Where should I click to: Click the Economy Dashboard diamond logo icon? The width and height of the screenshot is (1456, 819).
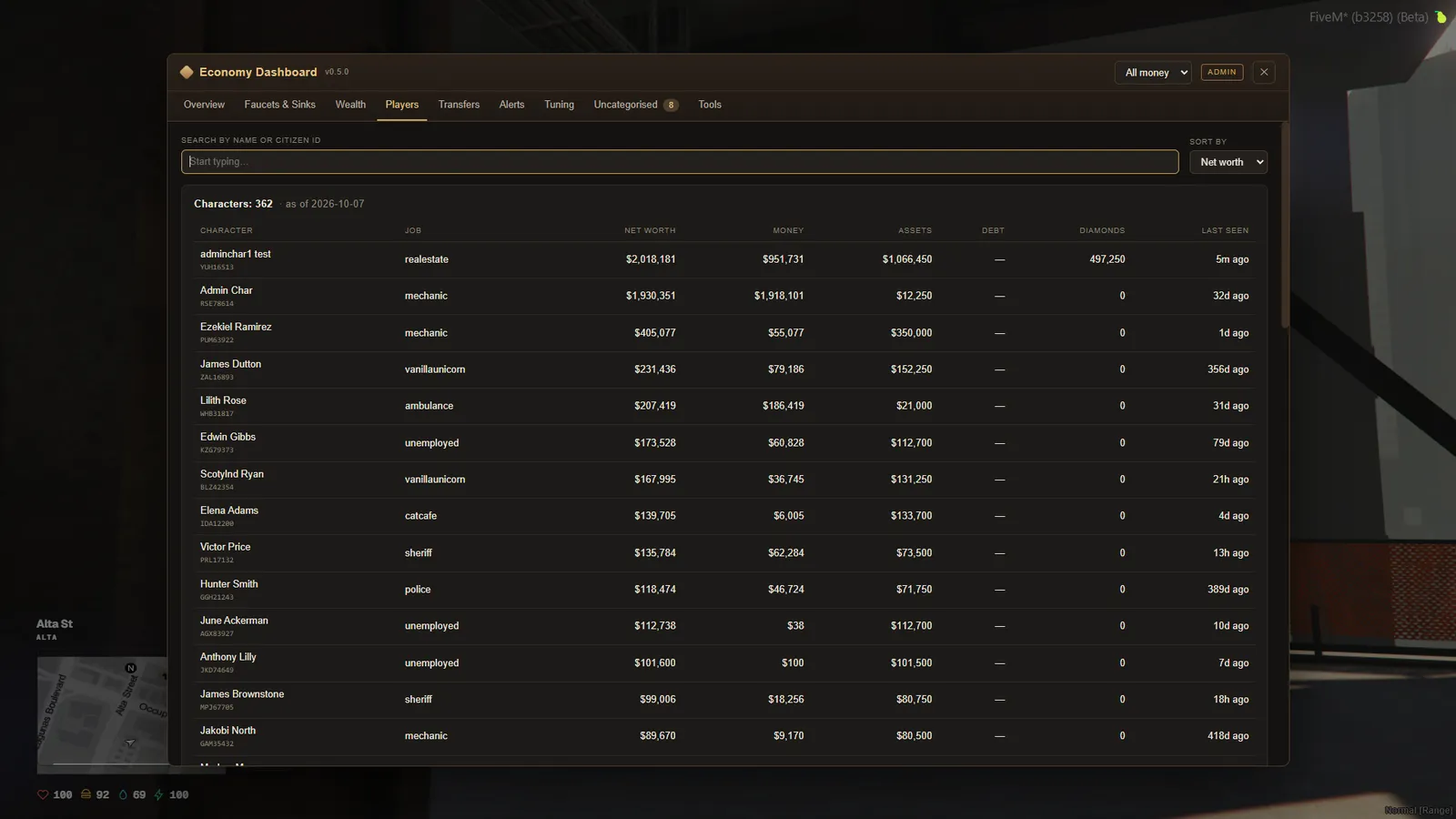[x=187, y=72]
